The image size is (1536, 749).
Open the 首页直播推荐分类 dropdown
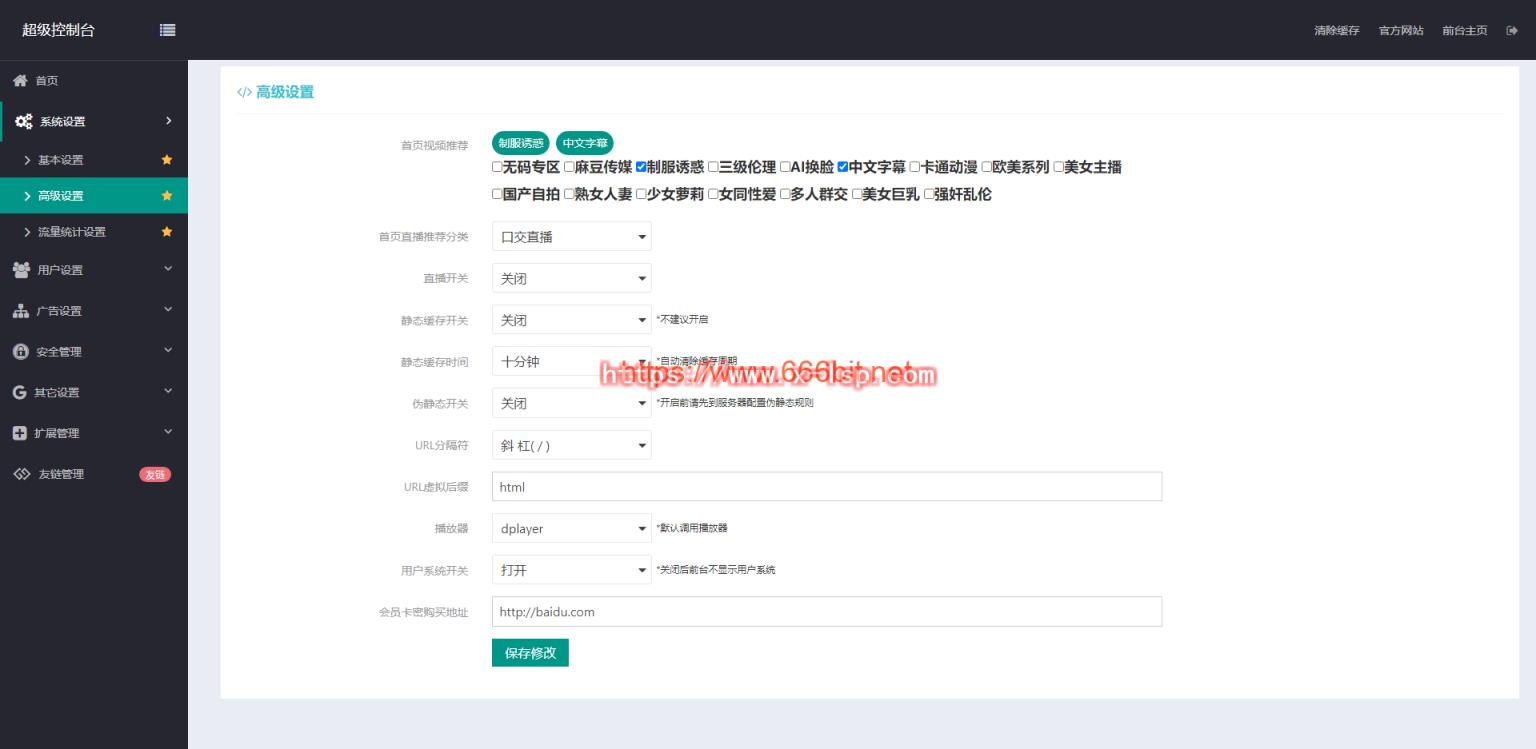[571, 237]
